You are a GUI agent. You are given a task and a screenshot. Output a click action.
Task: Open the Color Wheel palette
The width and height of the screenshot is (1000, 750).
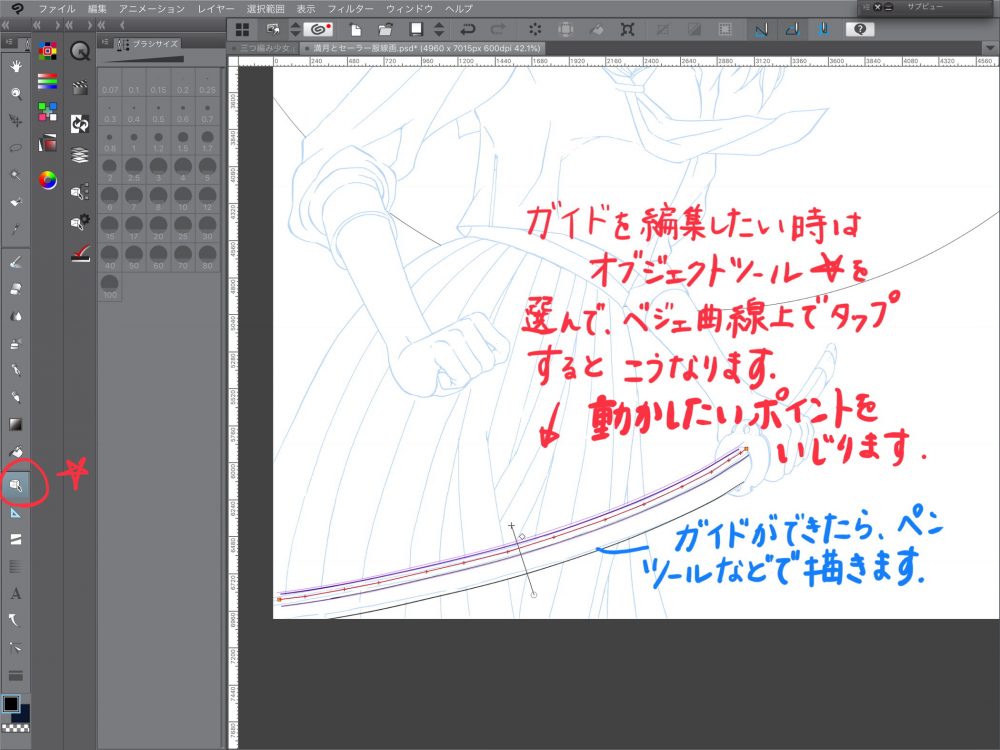(47, 180)
